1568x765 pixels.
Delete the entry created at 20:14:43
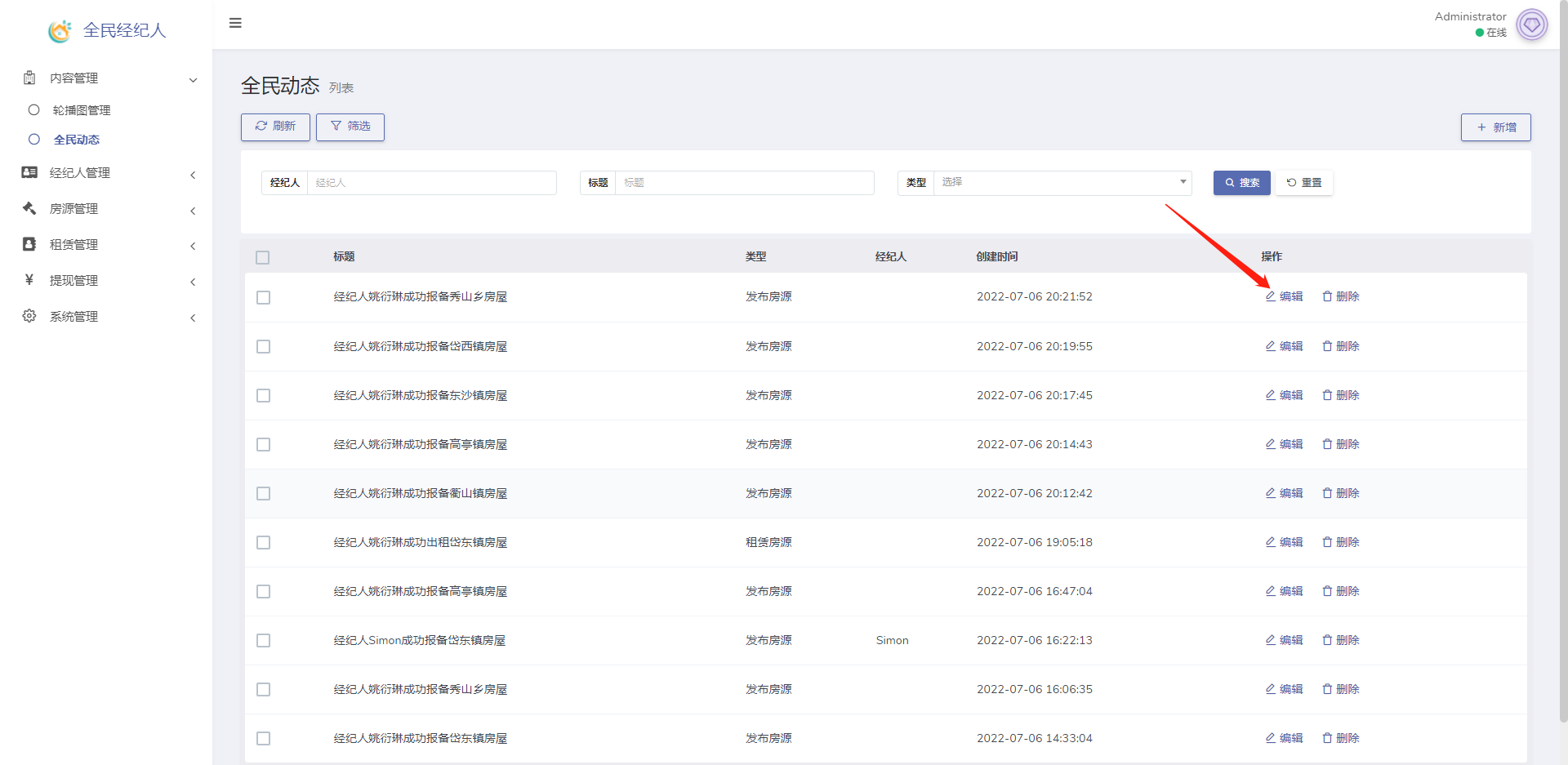[1341, 444]
